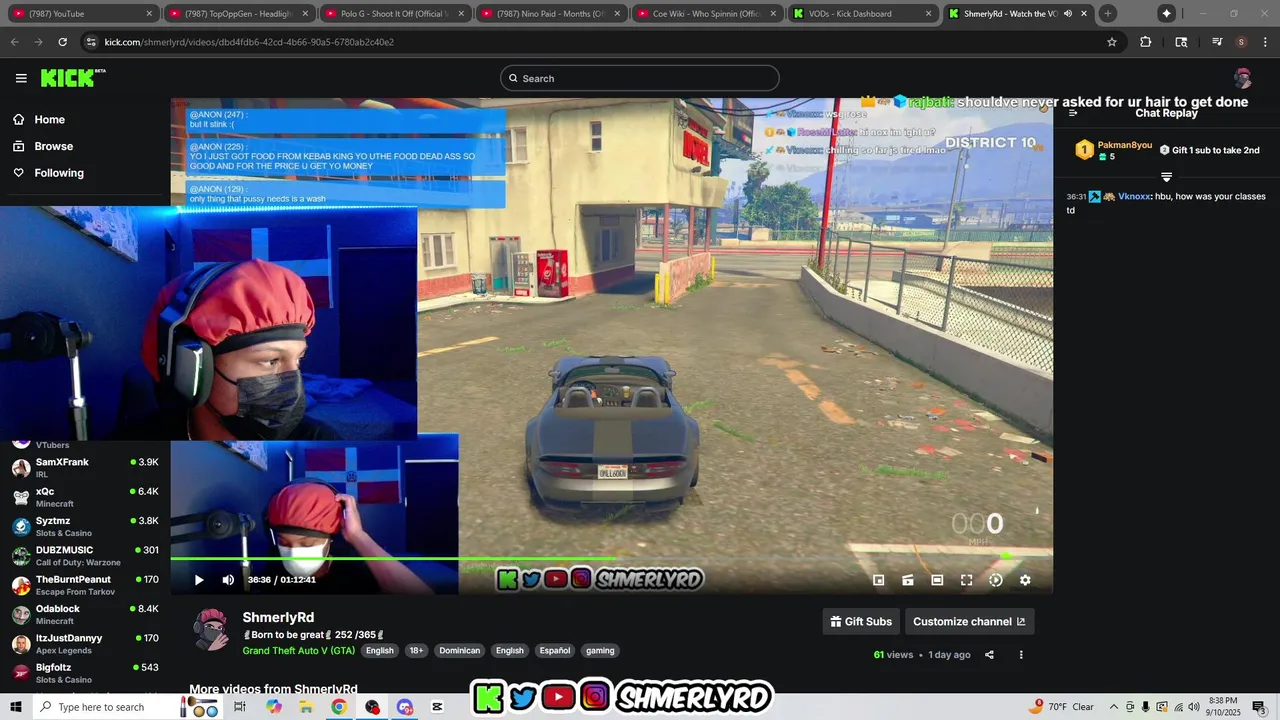The image size is (1280, 720).
Task: Open ItzJustDannyy channel in sidebar
Action: coord(85,643)
